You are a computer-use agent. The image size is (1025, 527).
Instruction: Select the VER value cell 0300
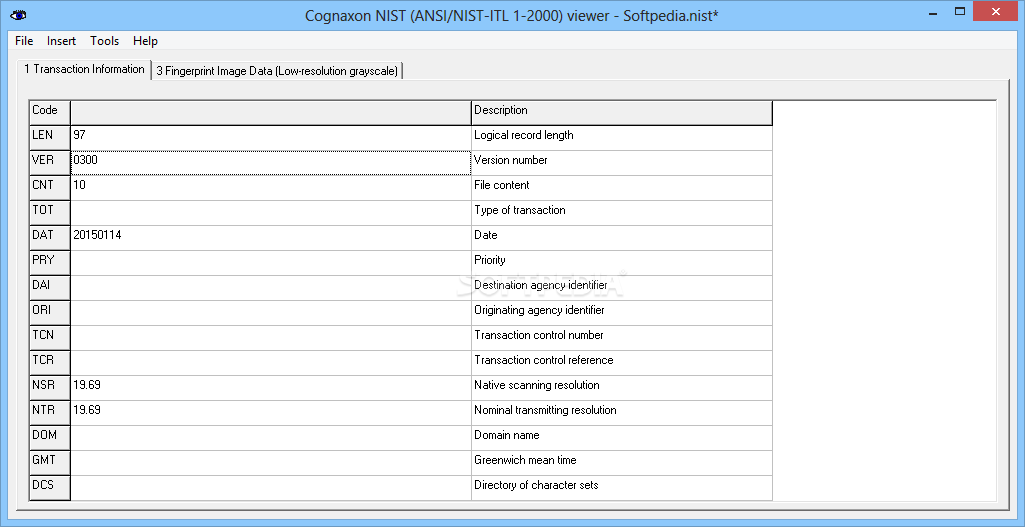pyautogui.click(x=271, y=163)
